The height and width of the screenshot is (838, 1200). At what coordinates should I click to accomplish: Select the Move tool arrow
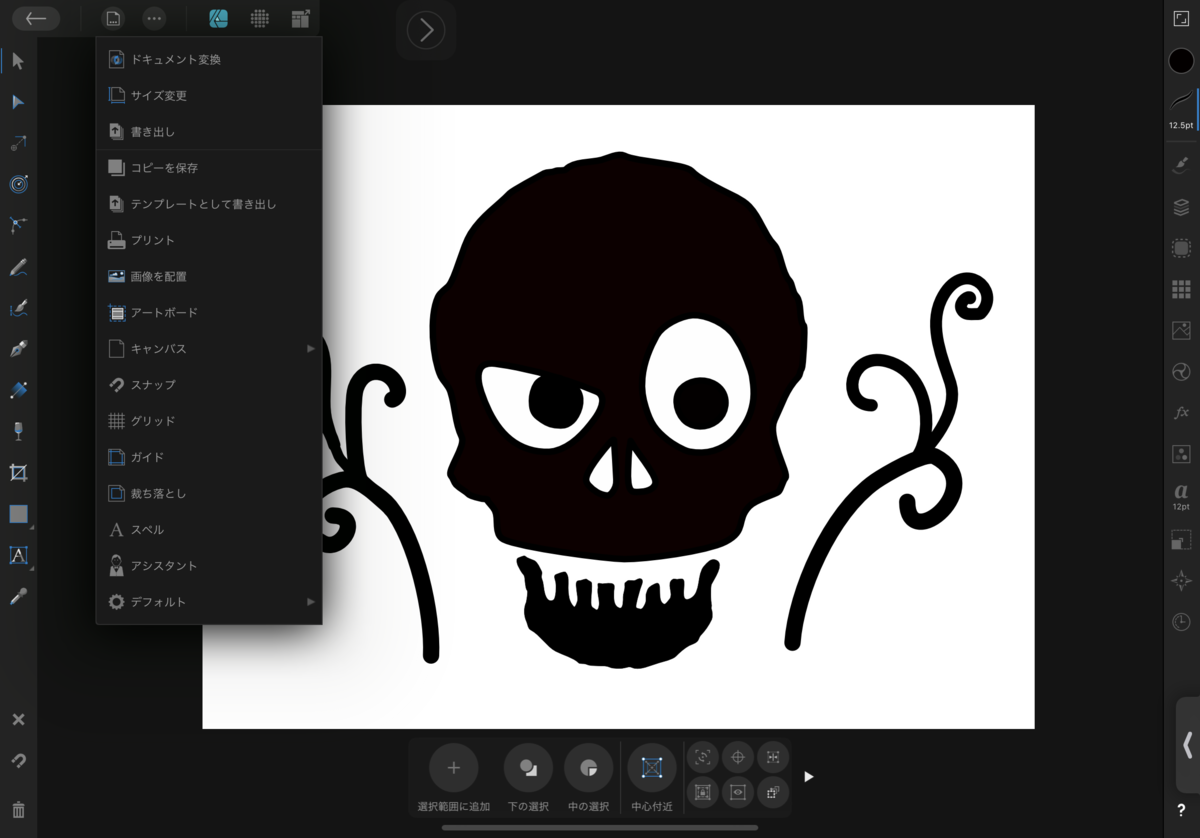18,61
